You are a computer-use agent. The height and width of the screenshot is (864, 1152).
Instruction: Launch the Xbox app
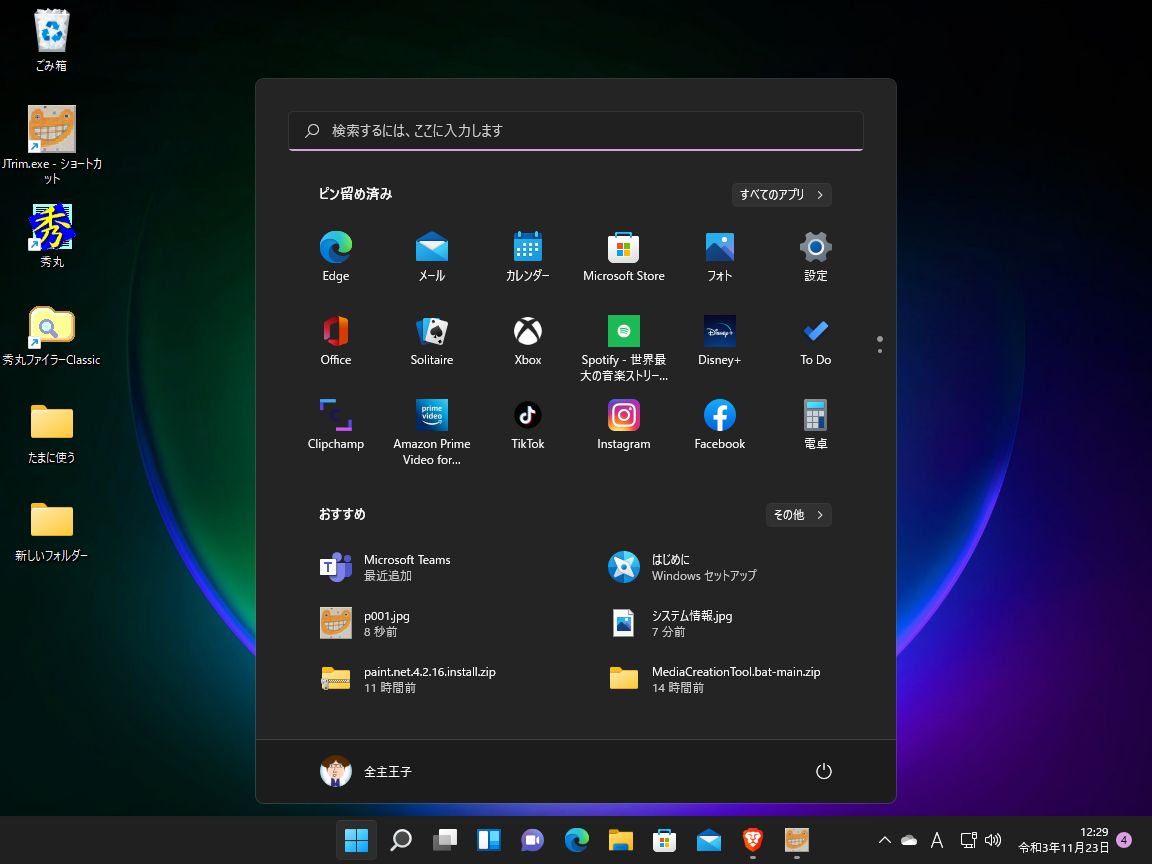(528, 340)
